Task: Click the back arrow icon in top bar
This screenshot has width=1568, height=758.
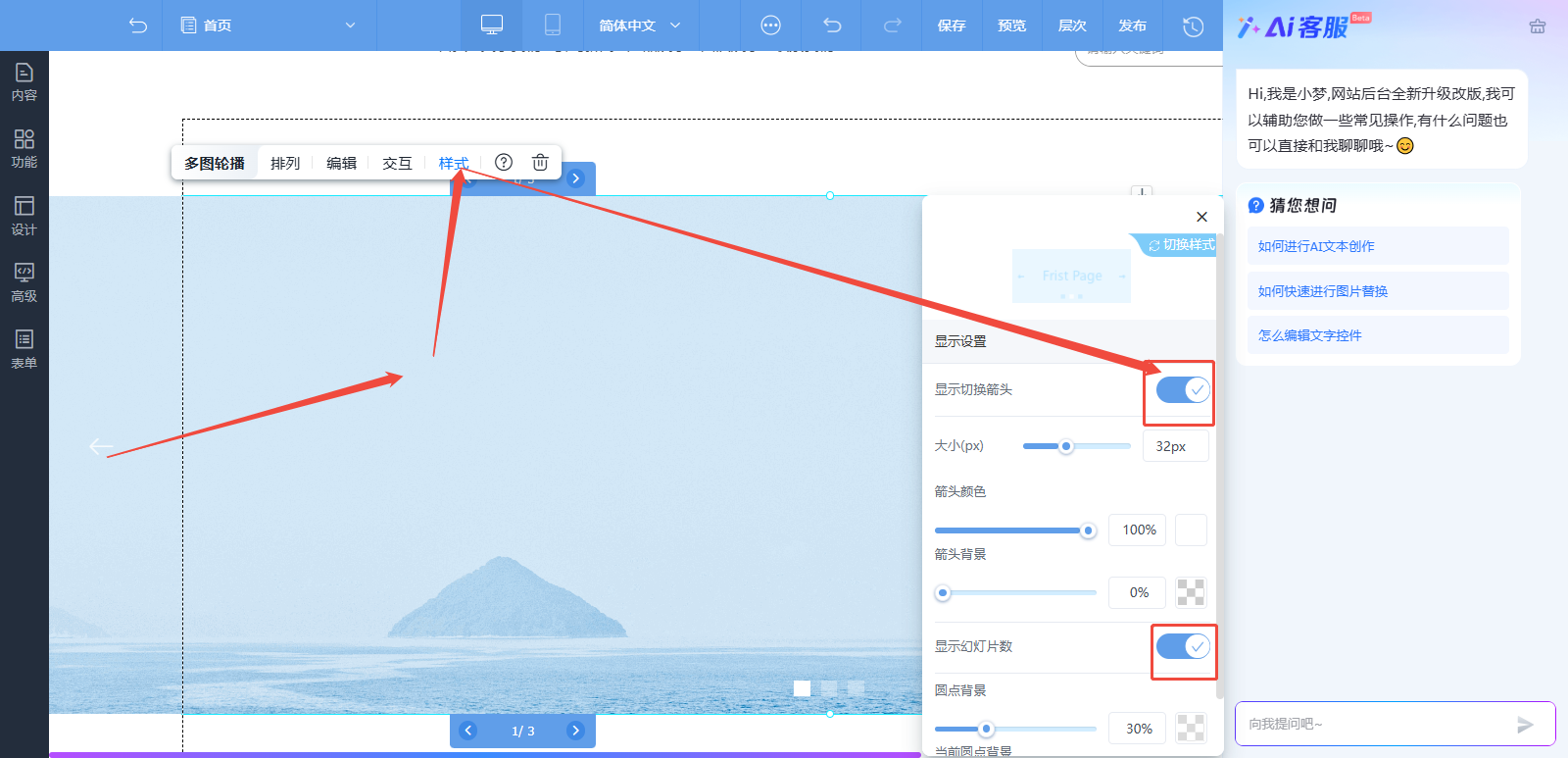Action: (x=138, y=25)
